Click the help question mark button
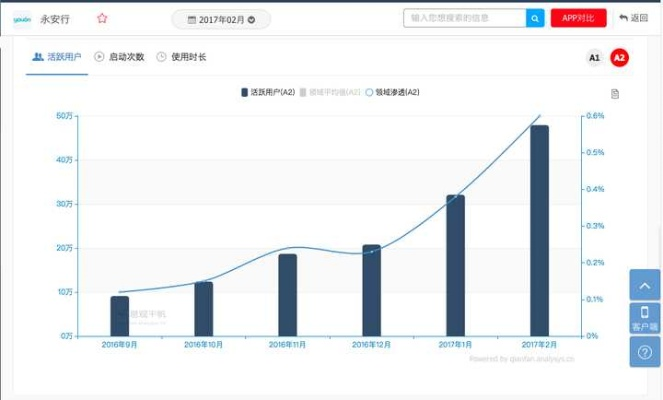 644,352
